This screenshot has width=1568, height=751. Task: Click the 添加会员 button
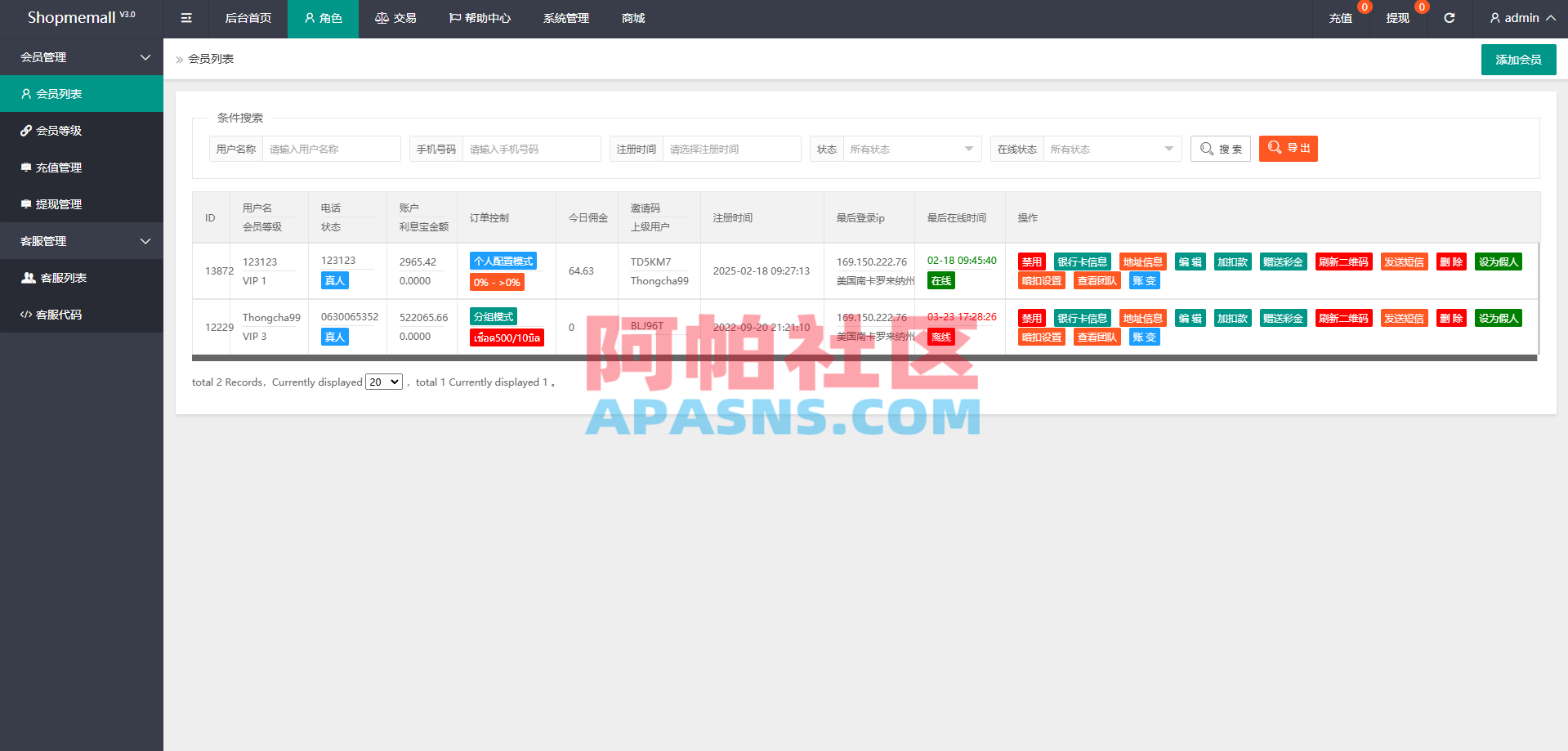(x=1517, y=59)
